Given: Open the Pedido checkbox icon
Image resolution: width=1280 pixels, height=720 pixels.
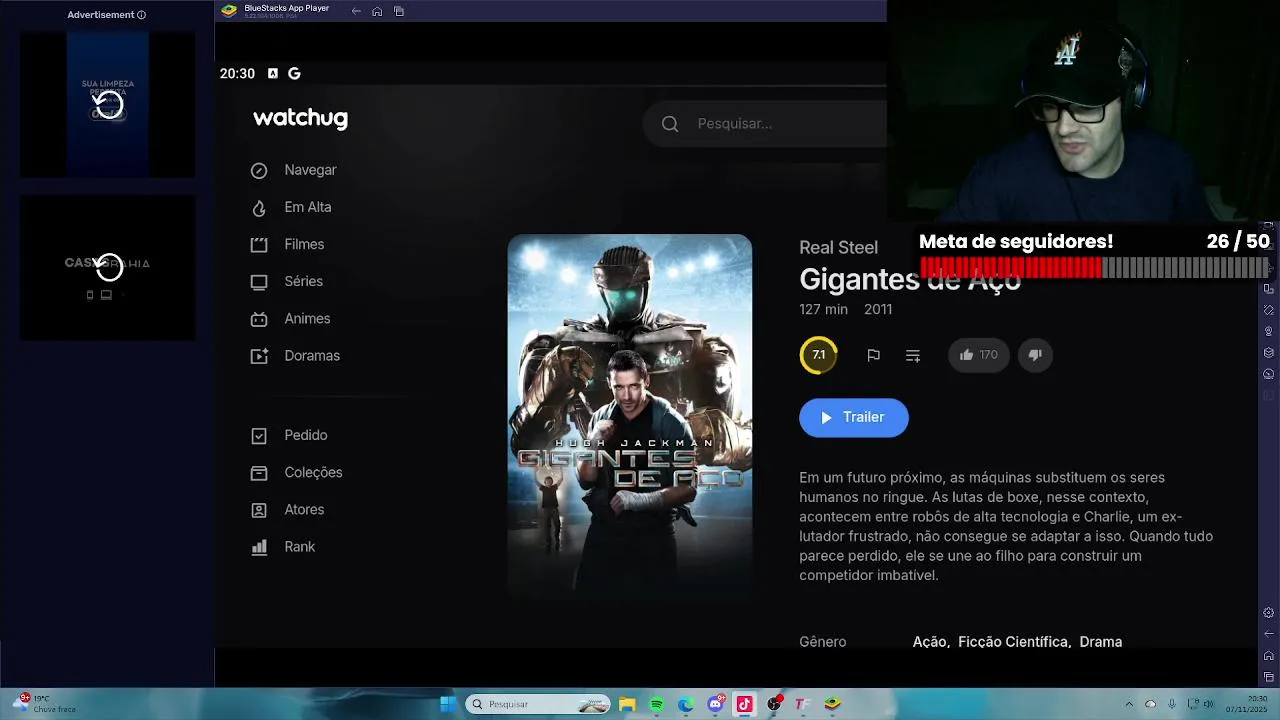Looking at the screenshot, I should [259, 436].
